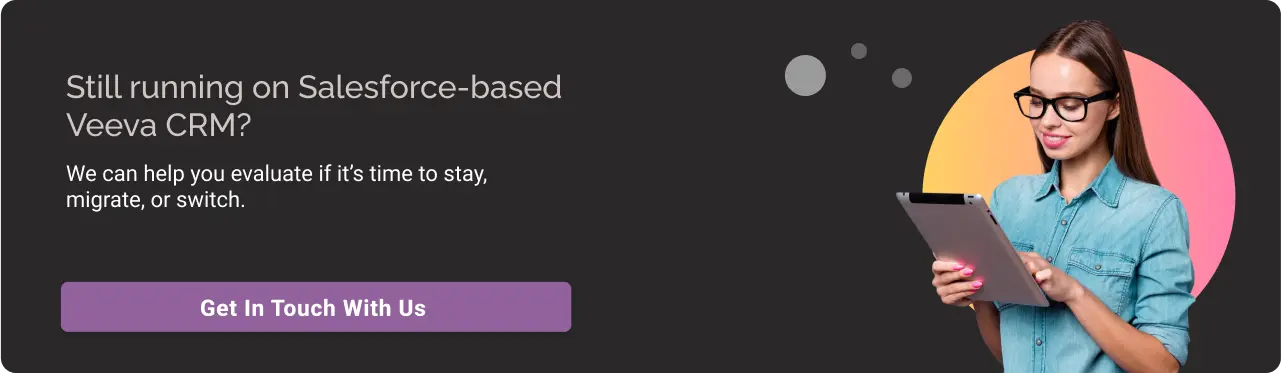
Task: Click the medium gray dot beside gradient circle
Action: [901, 77]
